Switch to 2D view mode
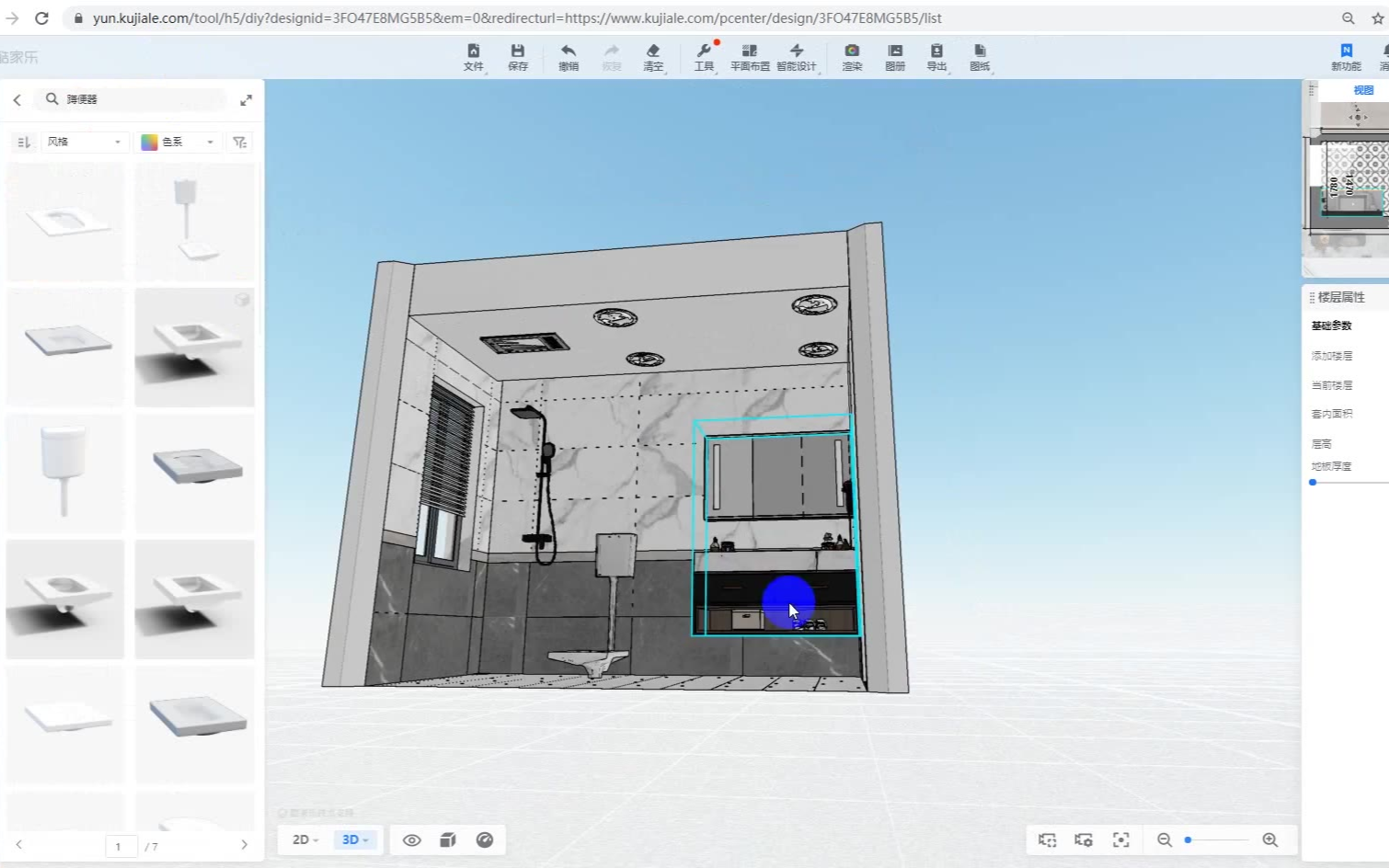Image resolution: width=1389 pixels, height=868 pixels. [x=304, y=840]
